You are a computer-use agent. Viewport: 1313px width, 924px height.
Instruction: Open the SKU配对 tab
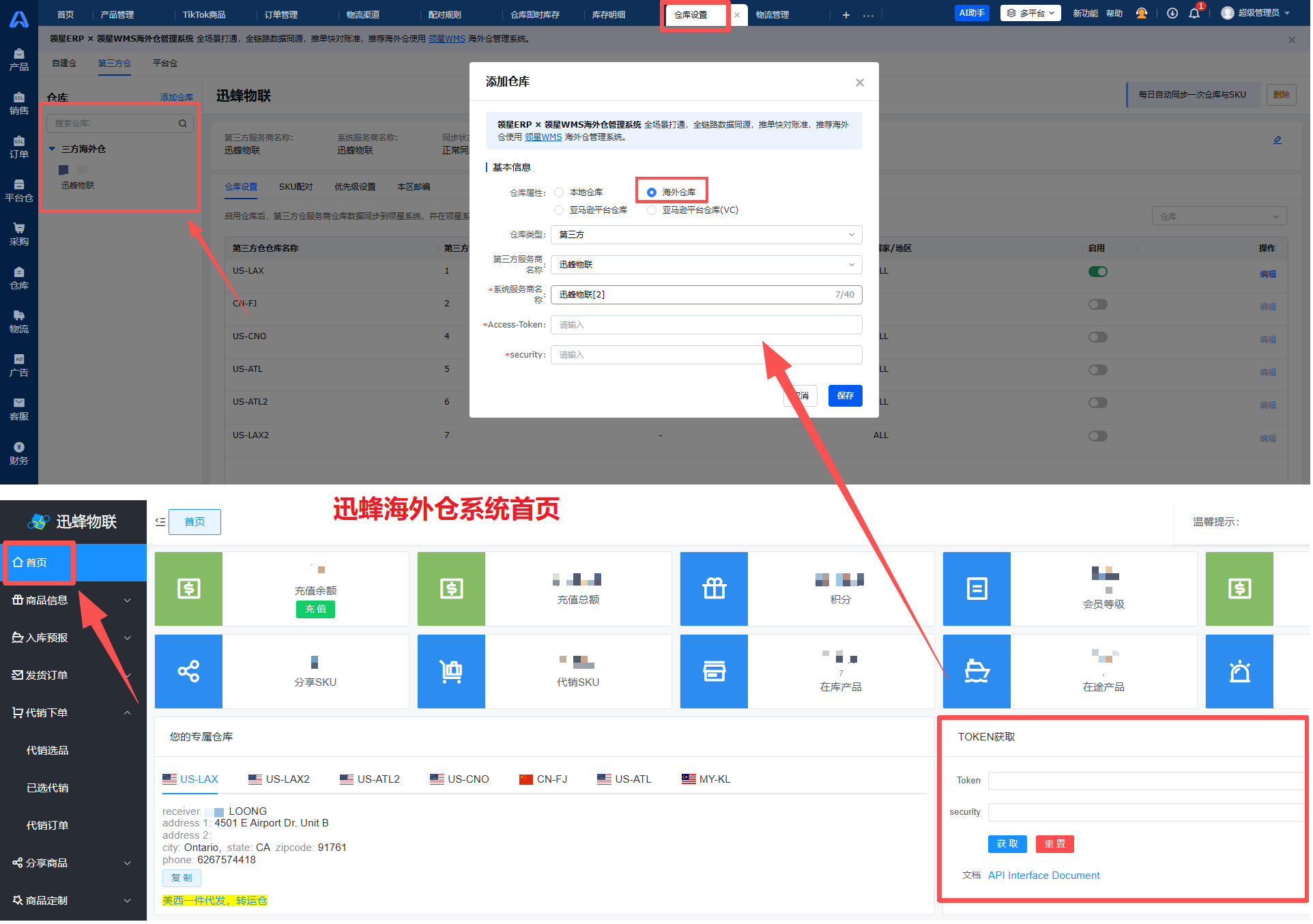click(x=296, y=187)
